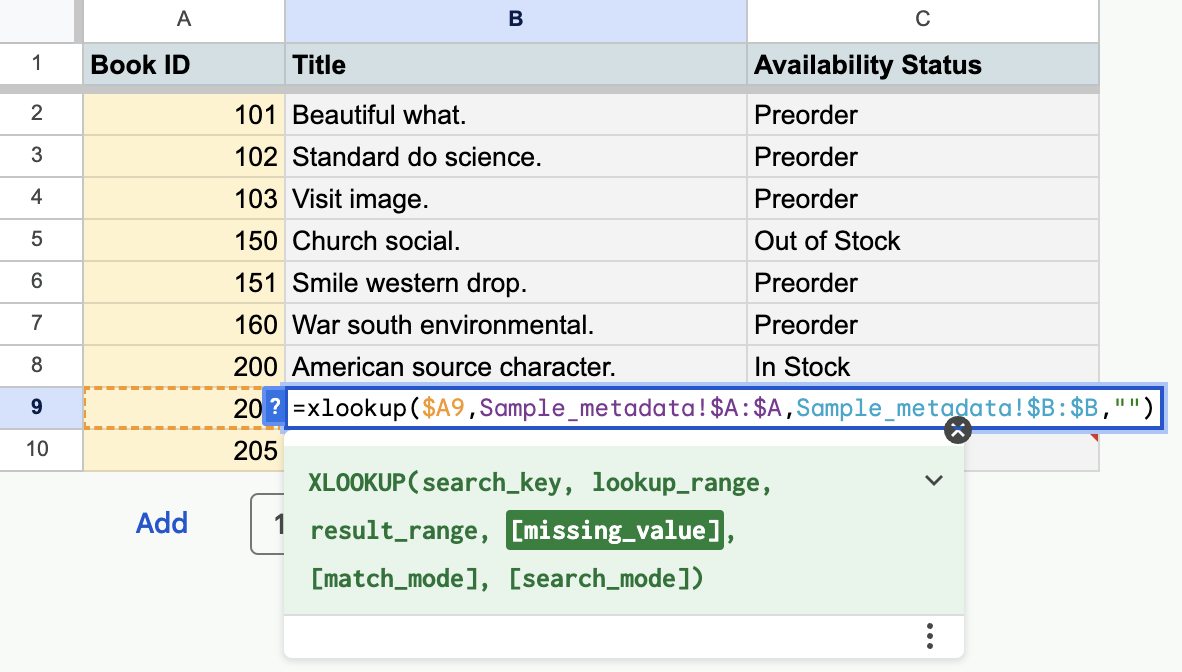The height and width of the screenshot is (672, 1182).
Task: Select American source character. cell
Action: 515,367
